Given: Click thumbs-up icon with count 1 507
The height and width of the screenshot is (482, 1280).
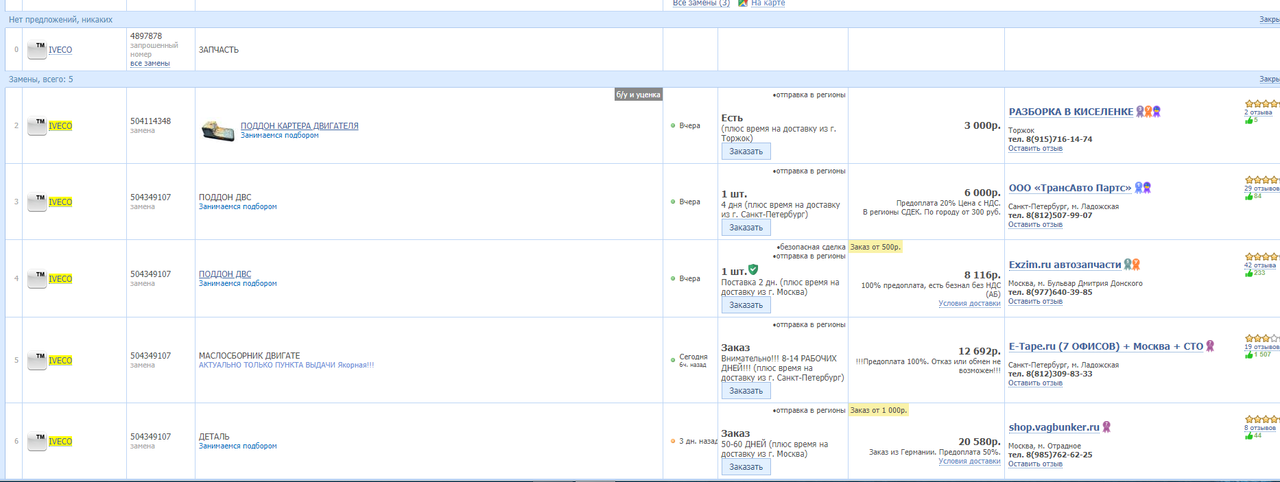Looking at the screenshot, I should [1248, 354].
